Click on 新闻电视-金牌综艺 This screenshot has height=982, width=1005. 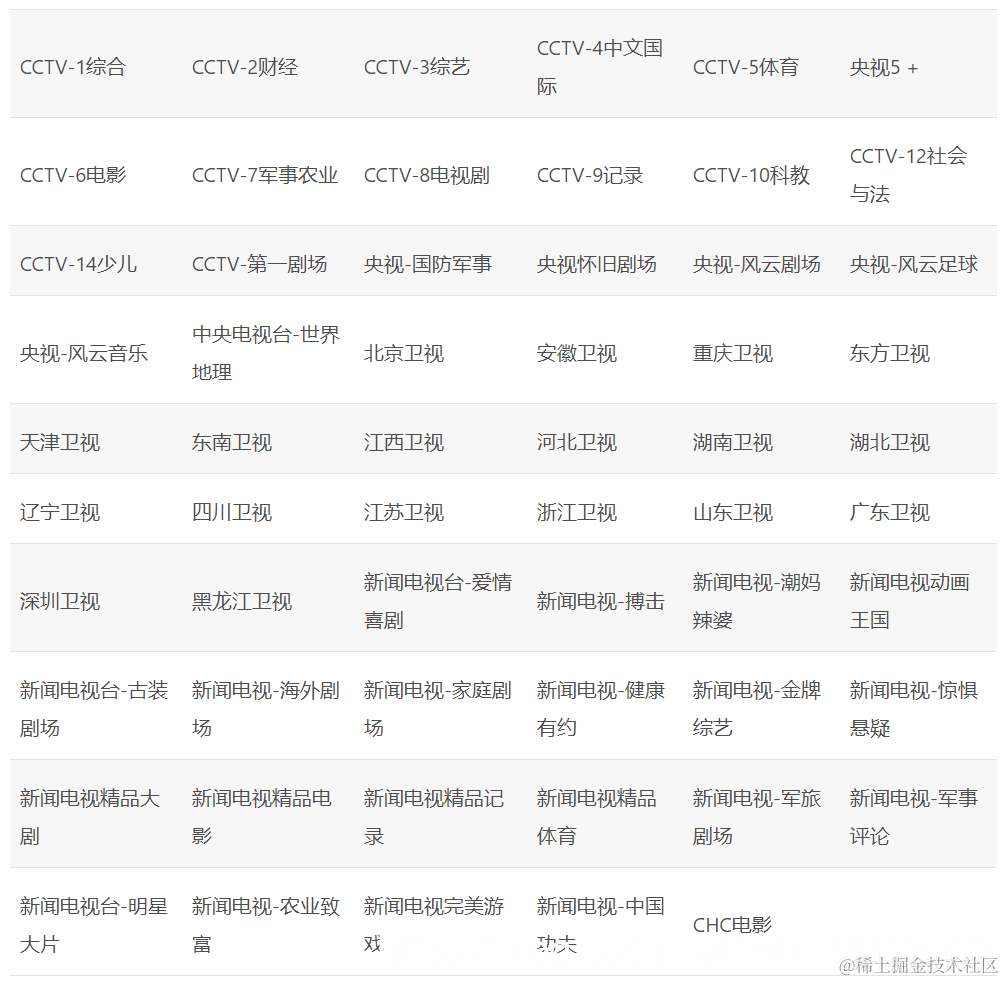(x=756, y=709)
